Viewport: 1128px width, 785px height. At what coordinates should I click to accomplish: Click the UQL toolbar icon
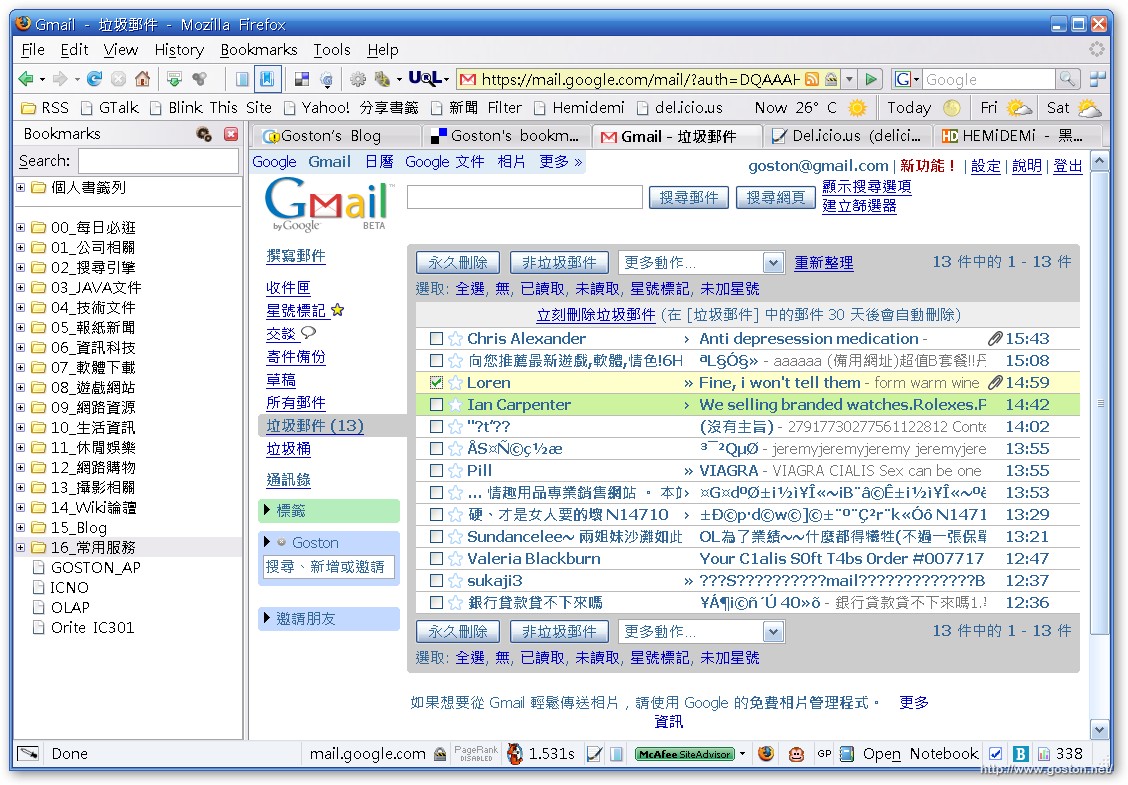(424, 78)
